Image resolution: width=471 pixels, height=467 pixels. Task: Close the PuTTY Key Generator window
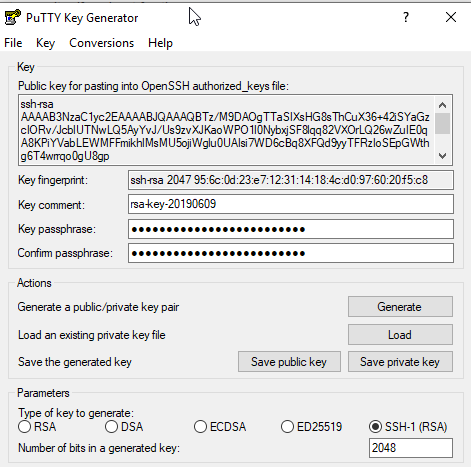pos(451,17)
